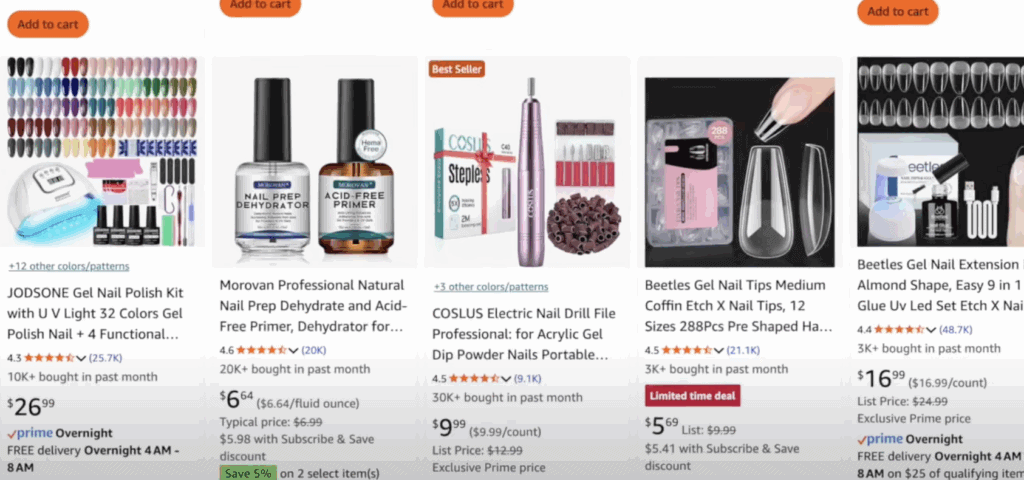Open COSLUS Electric Nail Drill title link

click(524, 334)
